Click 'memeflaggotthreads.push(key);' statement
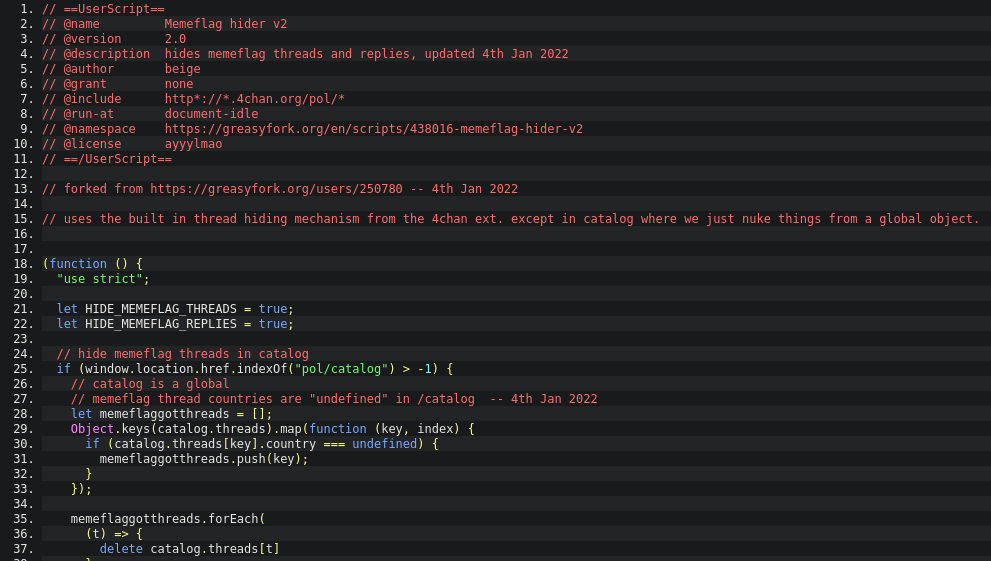Image resolution: width=991 pixels, height=561 pixels. pyautogui.click(x=204, y=459)
